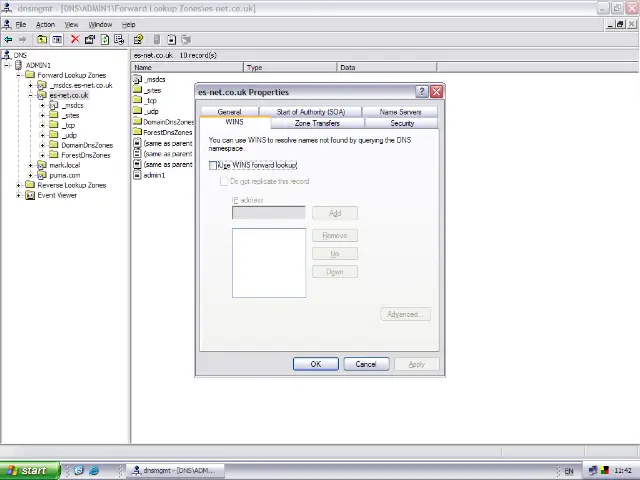This screenshot has height=480, width=640.
Task: Click OK in the Properties dialog
Action: (316, 364)
